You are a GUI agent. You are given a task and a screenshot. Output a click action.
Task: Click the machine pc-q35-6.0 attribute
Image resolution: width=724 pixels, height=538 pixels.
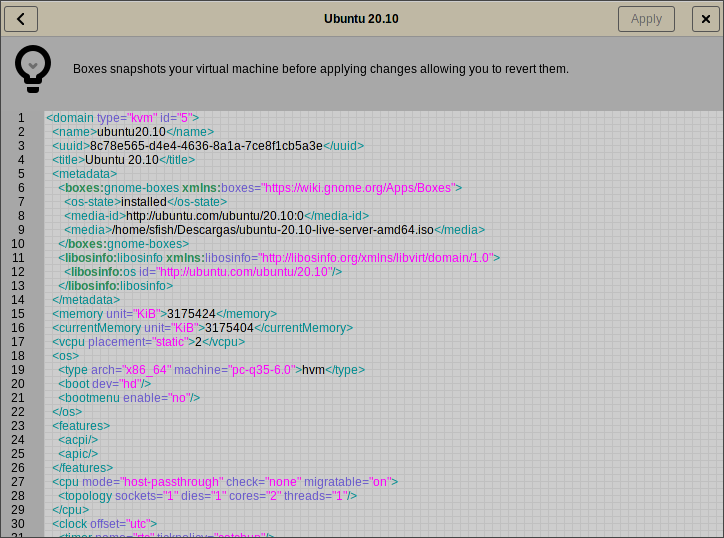234,370
